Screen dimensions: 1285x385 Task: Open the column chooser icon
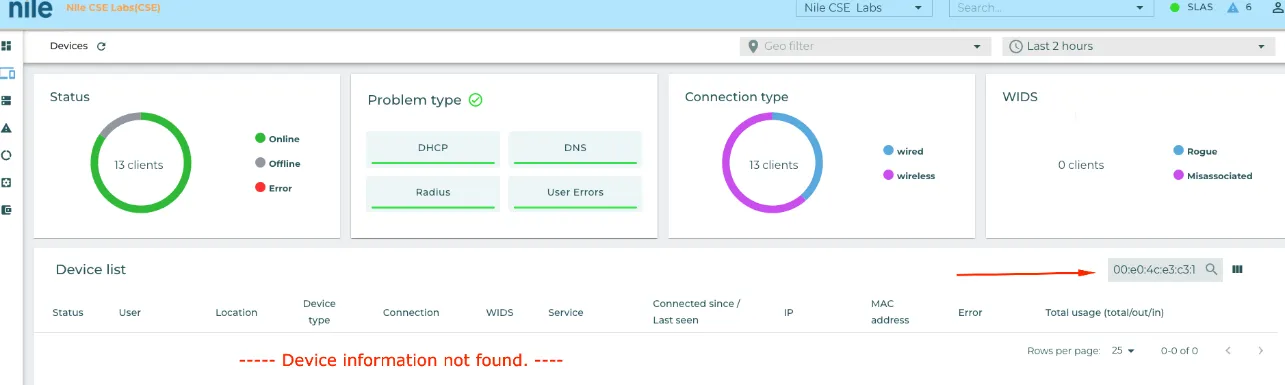(1238, 269)
